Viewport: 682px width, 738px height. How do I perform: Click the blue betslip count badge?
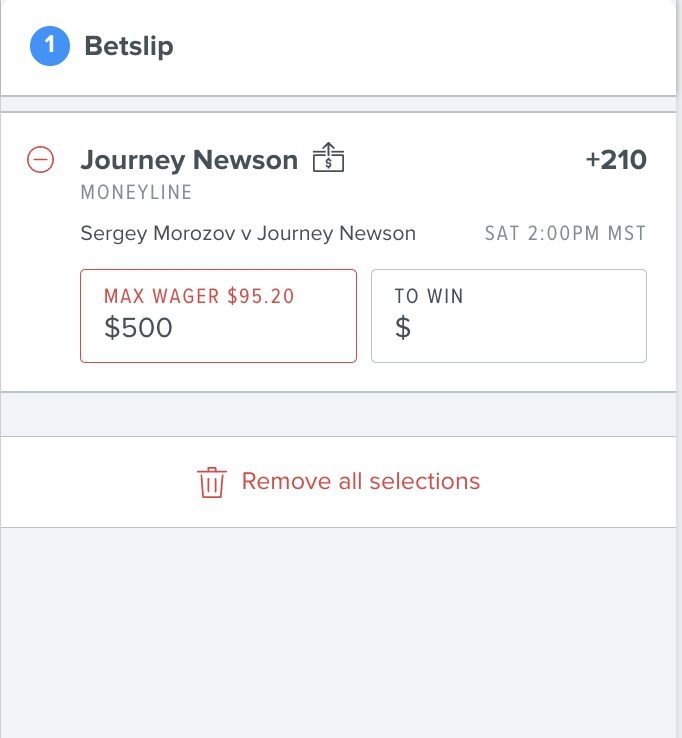[50, 46]
